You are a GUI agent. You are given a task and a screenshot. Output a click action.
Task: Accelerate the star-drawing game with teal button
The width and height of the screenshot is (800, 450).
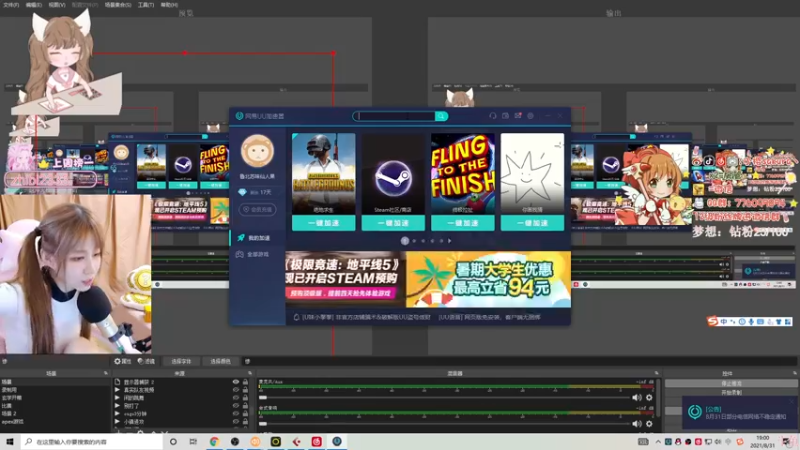[532, 223]
